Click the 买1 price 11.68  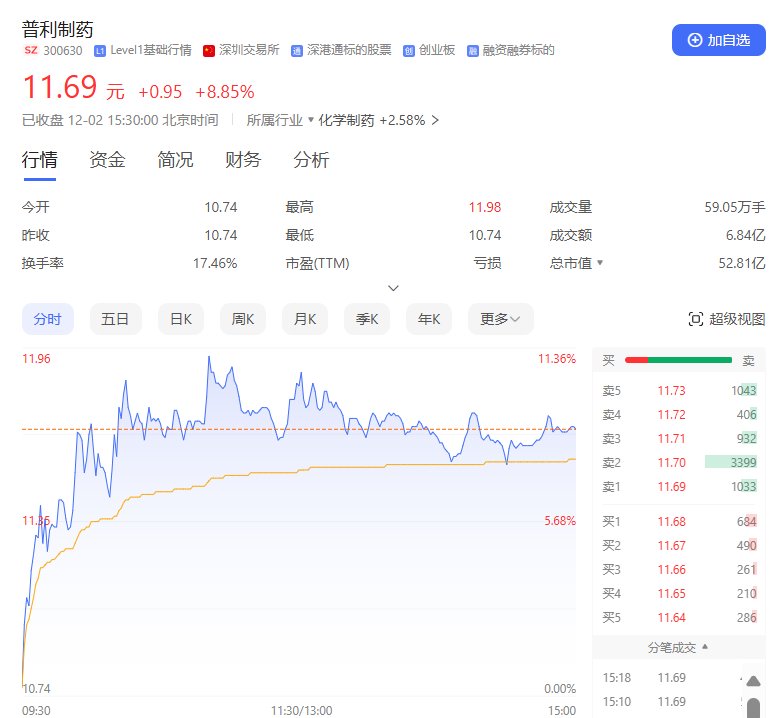[671, 522]
